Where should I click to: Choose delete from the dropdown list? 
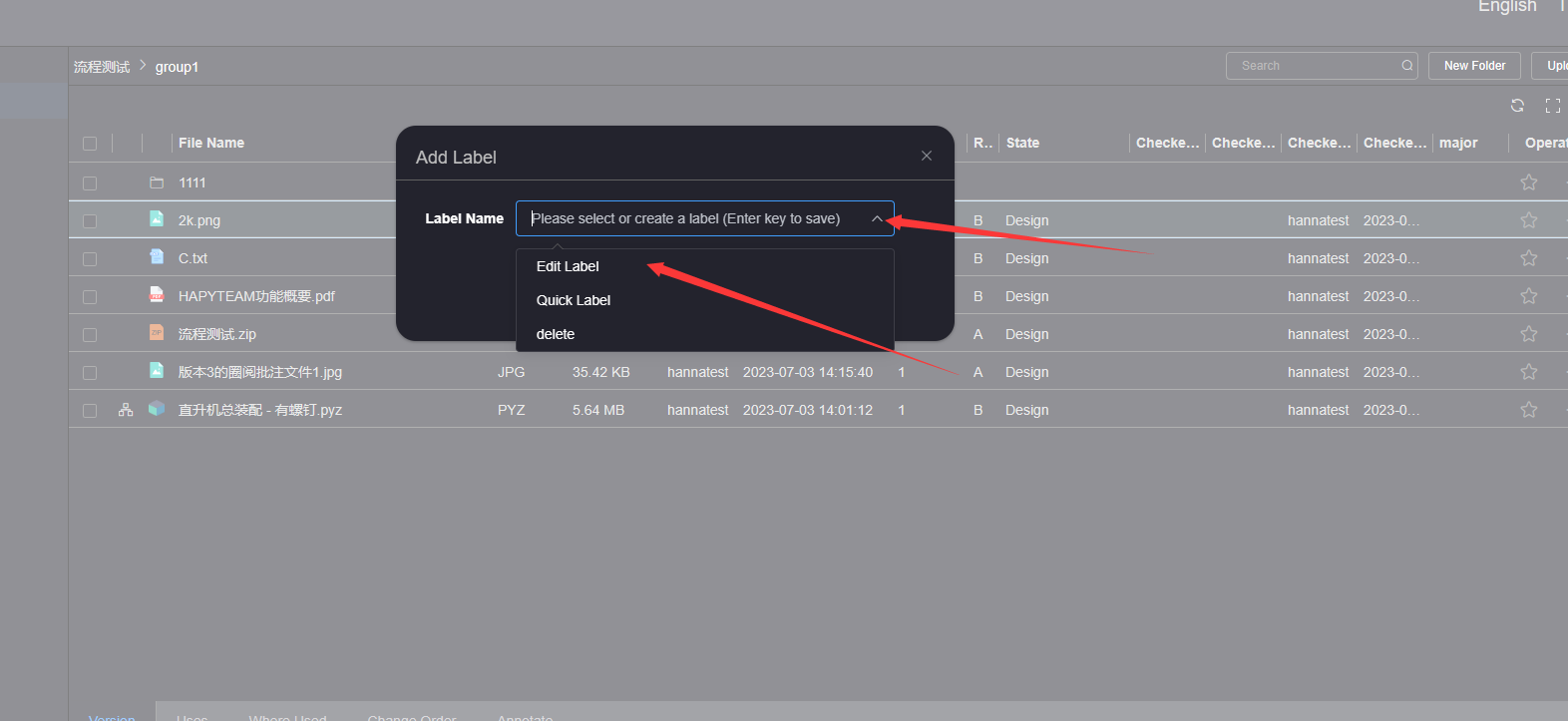pyautogui.click(x=704, y=334)
